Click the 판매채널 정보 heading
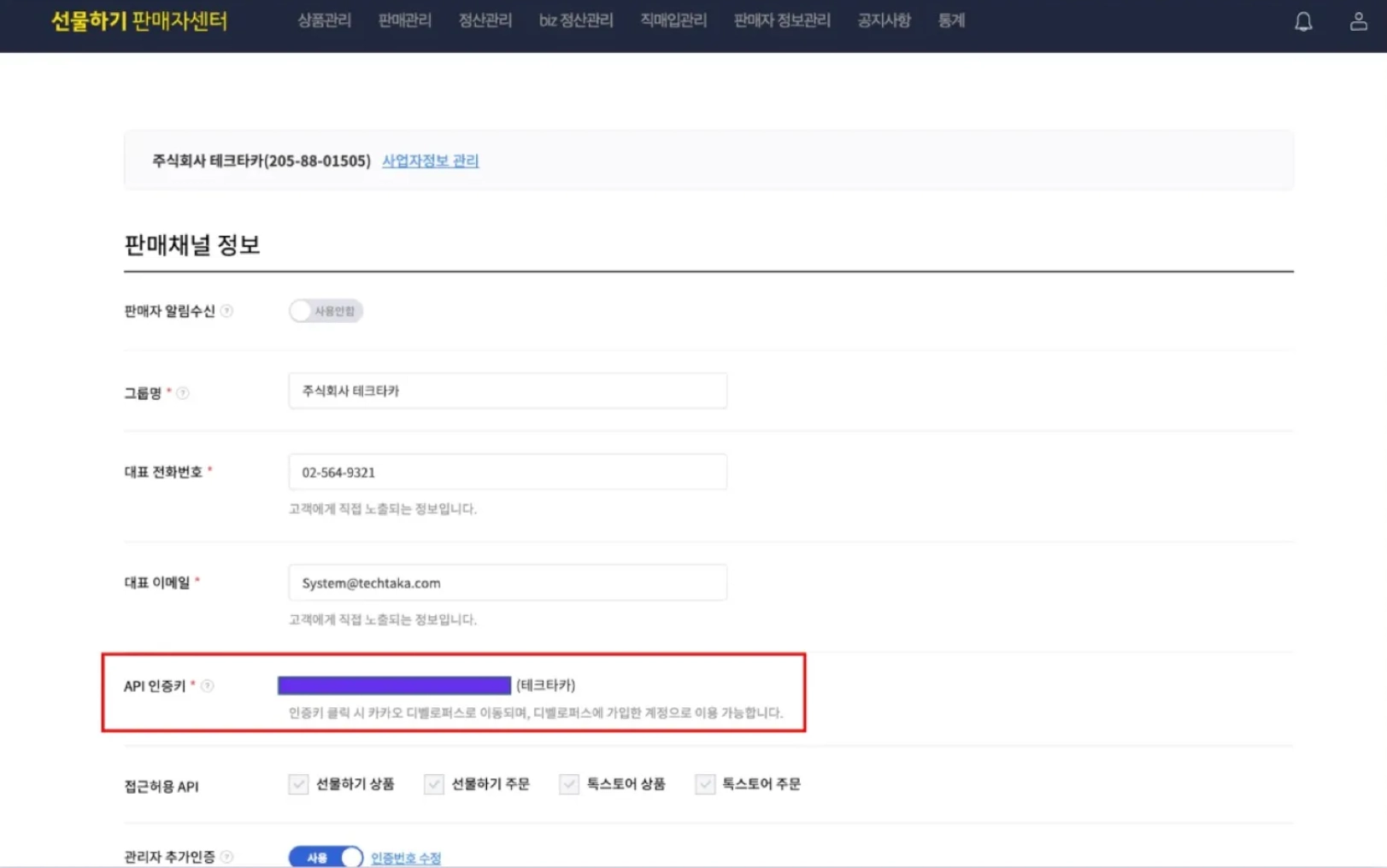 pos(192,245)
